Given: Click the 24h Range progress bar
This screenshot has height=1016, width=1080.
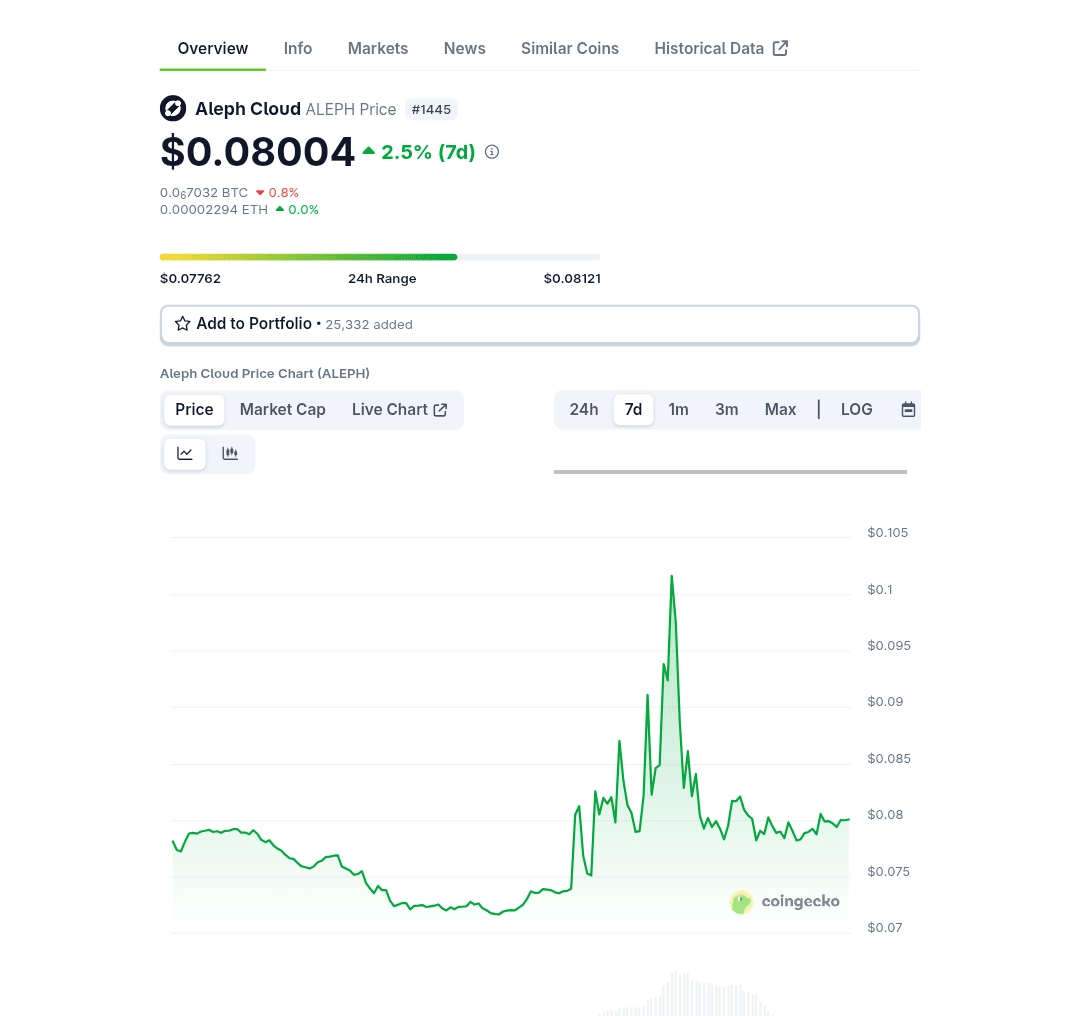Looking at the screenshot, I should [380, 257].
